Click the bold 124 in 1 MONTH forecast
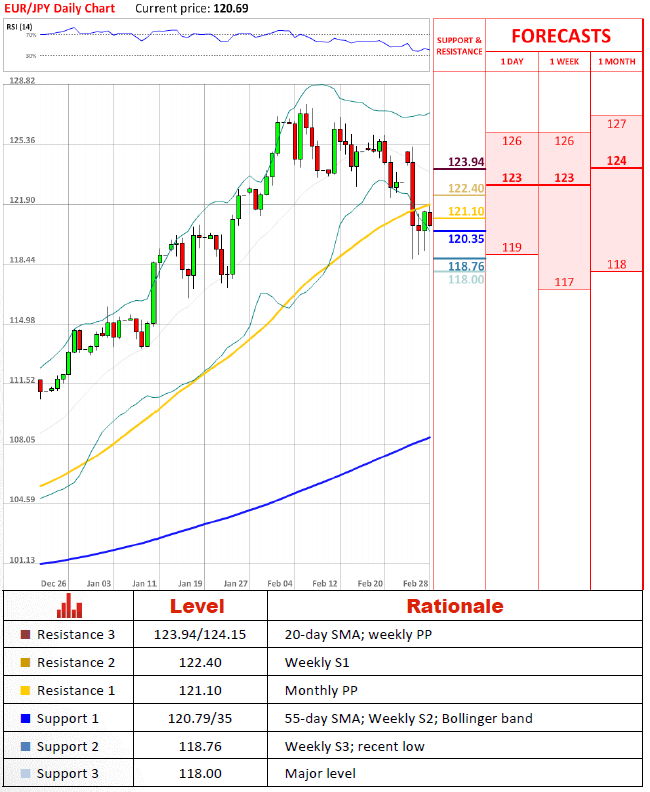The image size is (650, 792). click(617, 161)
